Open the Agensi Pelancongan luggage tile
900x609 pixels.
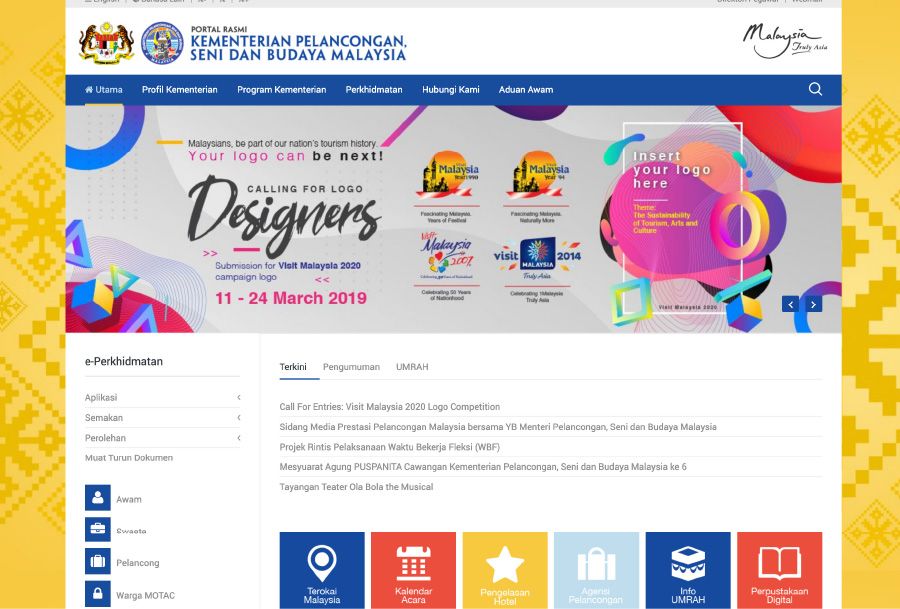(x=596, y=570)
